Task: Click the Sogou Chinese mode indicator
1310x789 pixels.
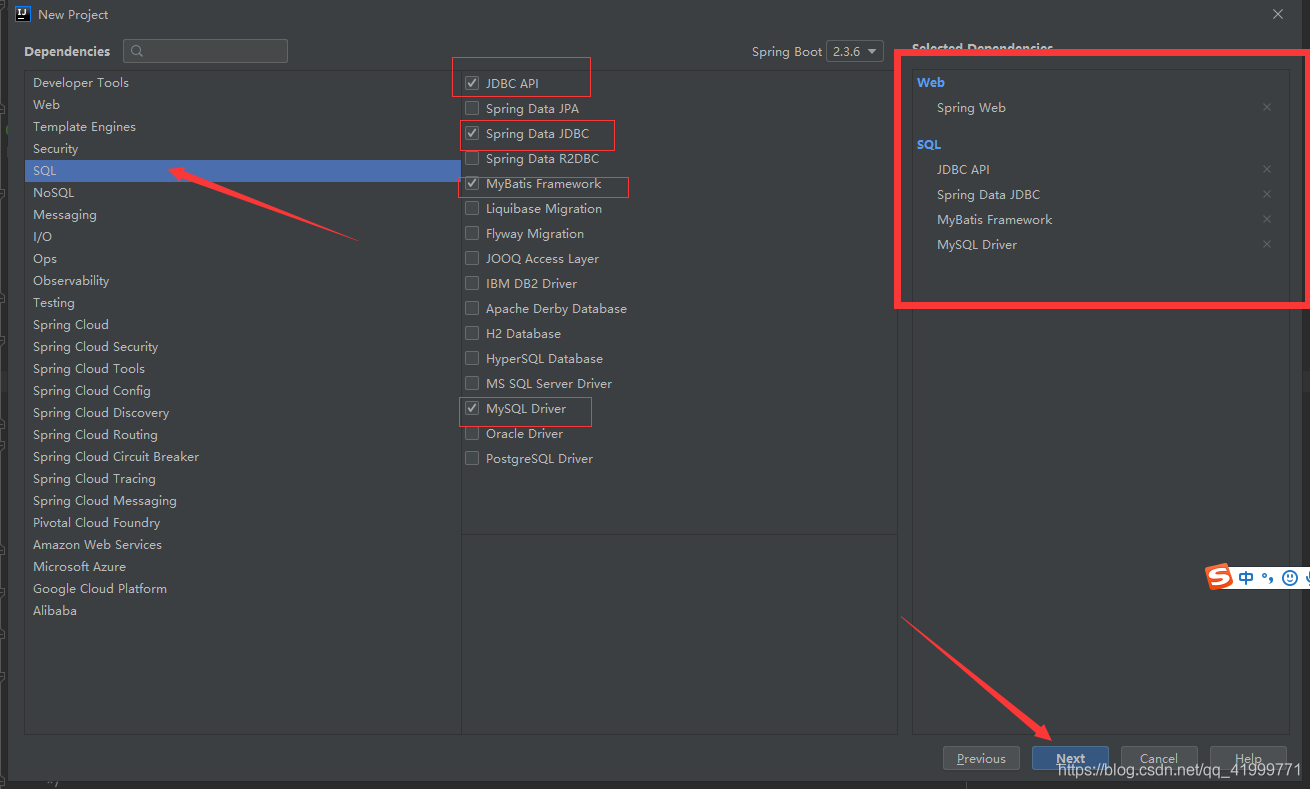Action: (1246, 577)
